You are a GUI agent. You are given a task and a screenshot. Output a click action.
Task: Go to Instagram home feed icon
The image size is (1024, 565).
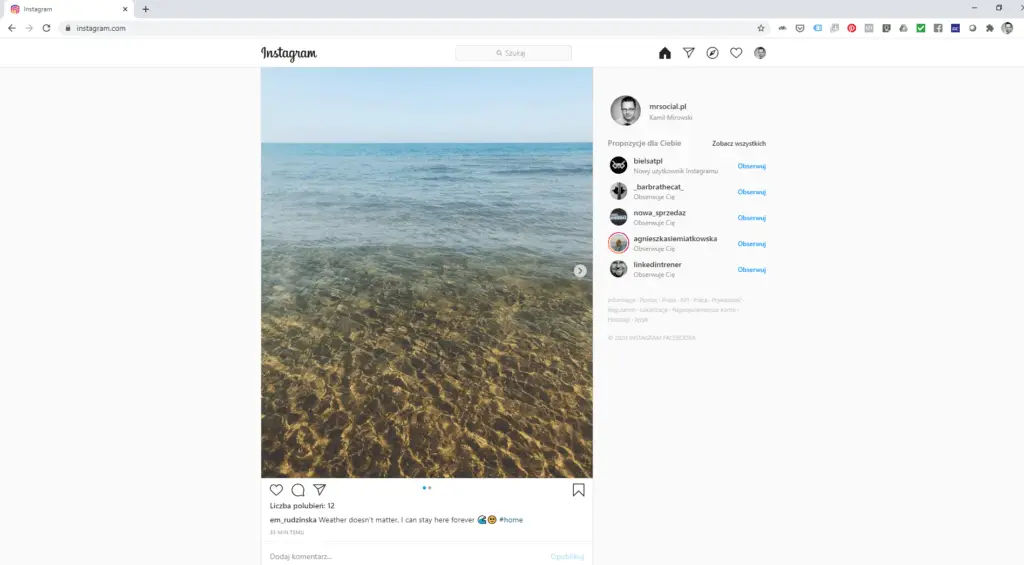(665, 53)
